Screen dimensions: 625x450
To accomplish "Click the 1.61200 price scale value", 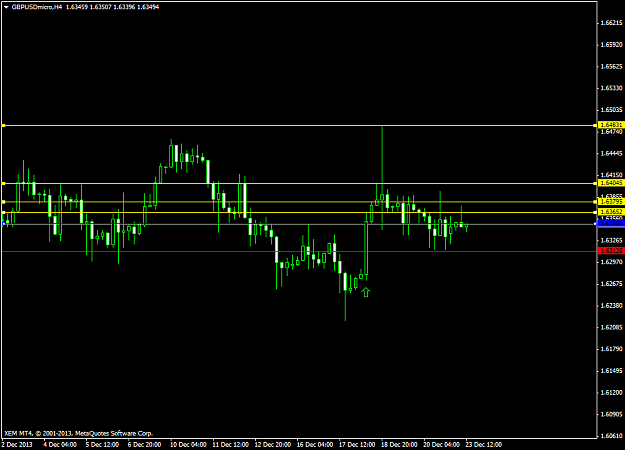I will pyautogui.click(x=611, y=393).
